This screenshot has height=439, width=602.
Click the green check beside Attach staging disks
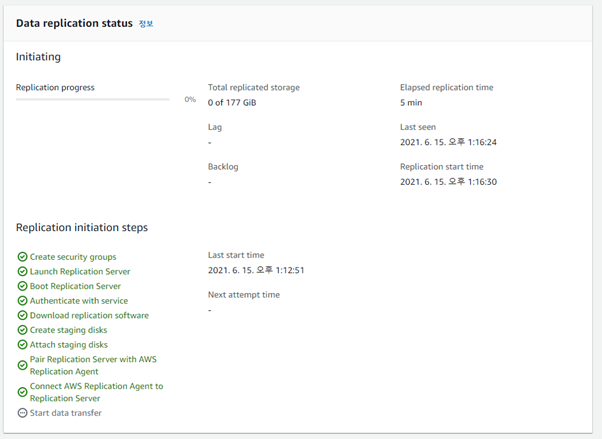(x=23, y=344)
